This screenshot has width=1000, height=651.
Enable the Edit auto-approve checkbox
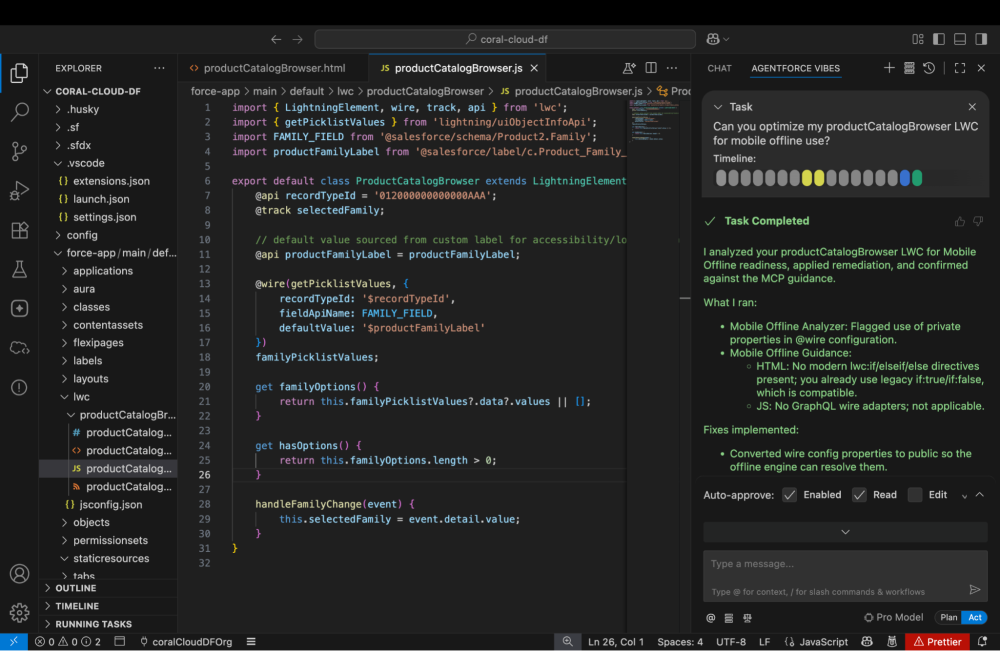pyautogui.click(x=914, y=494)
